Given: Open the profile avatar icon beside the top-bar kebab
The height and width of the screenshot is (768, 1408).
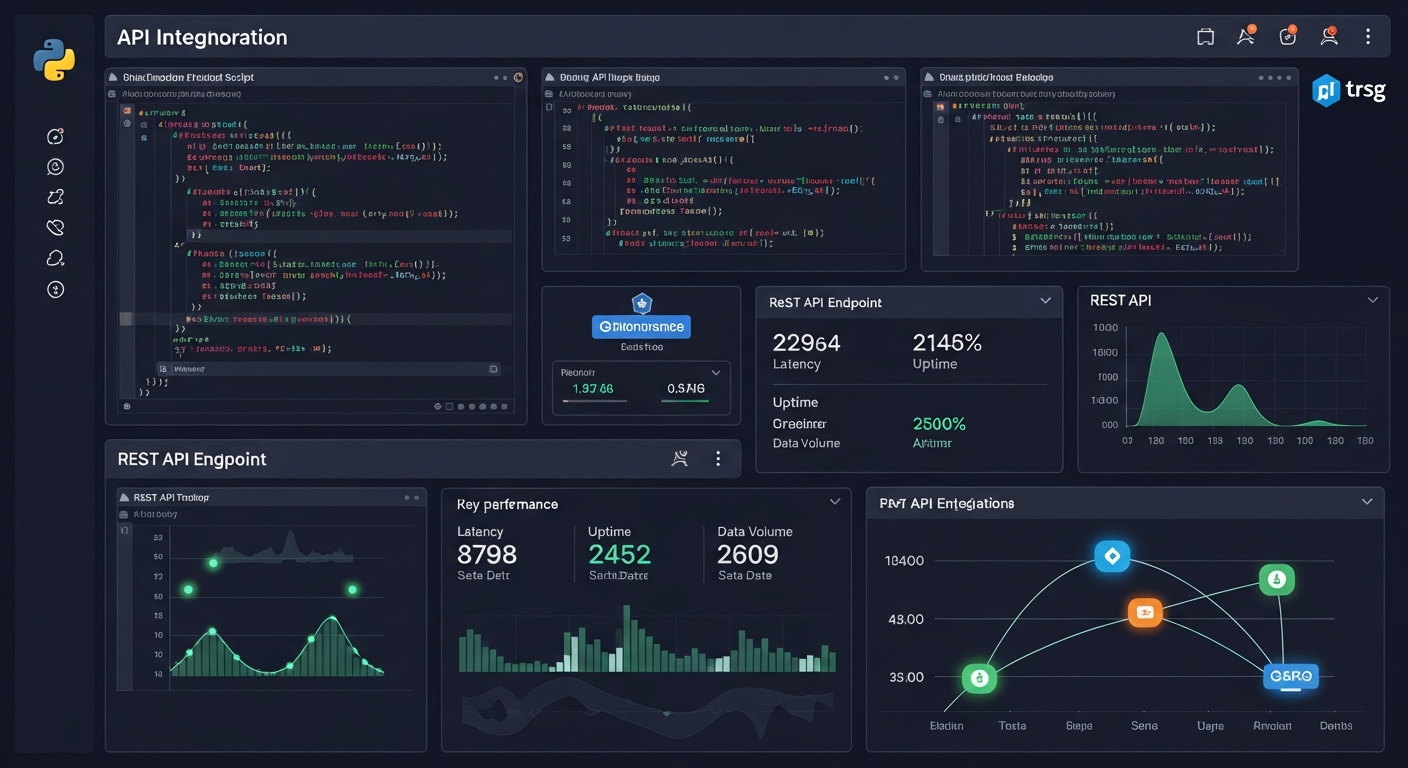Looking at the screenshot, I should [x=1329, y=36].
